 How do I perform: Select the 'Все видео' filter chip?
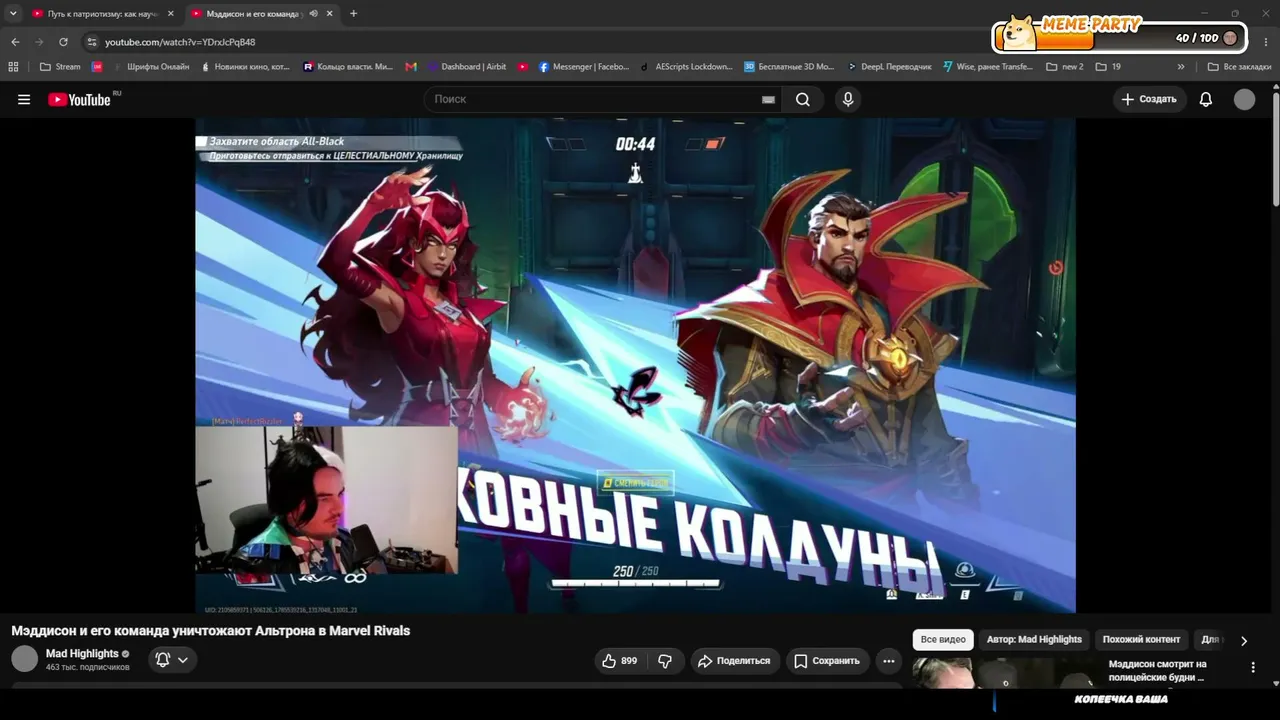[x=943, y=640]
